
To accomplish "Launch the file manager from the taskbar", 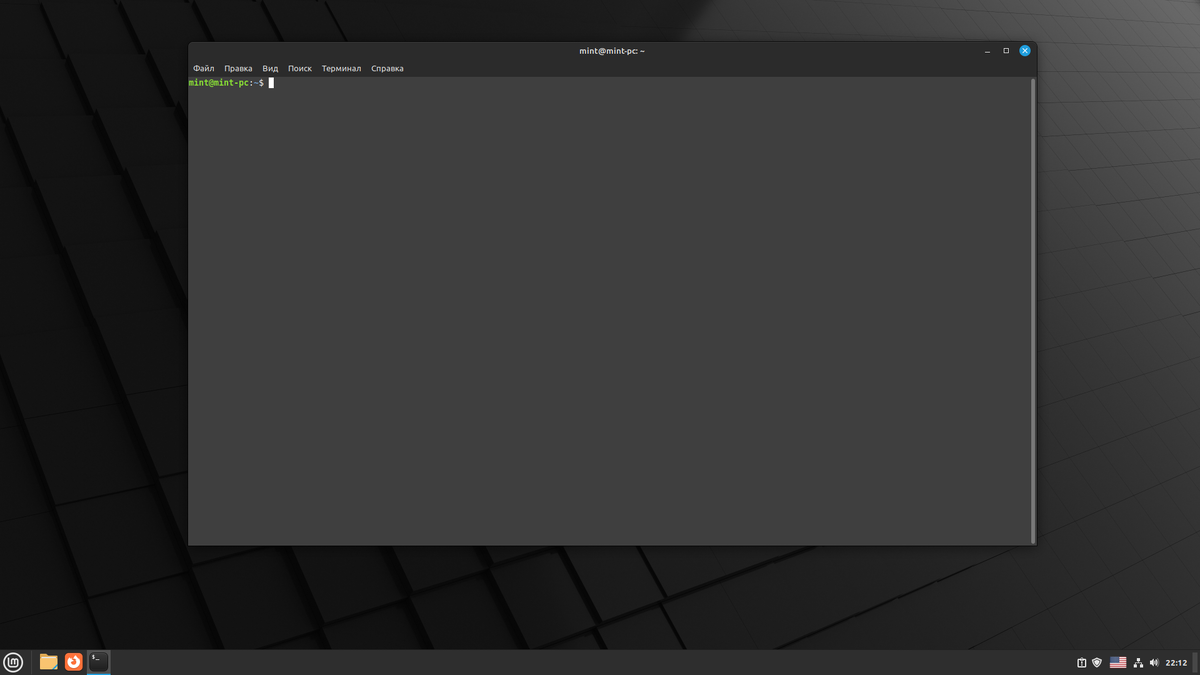I will pyautogui.click(x=47, y=661).
